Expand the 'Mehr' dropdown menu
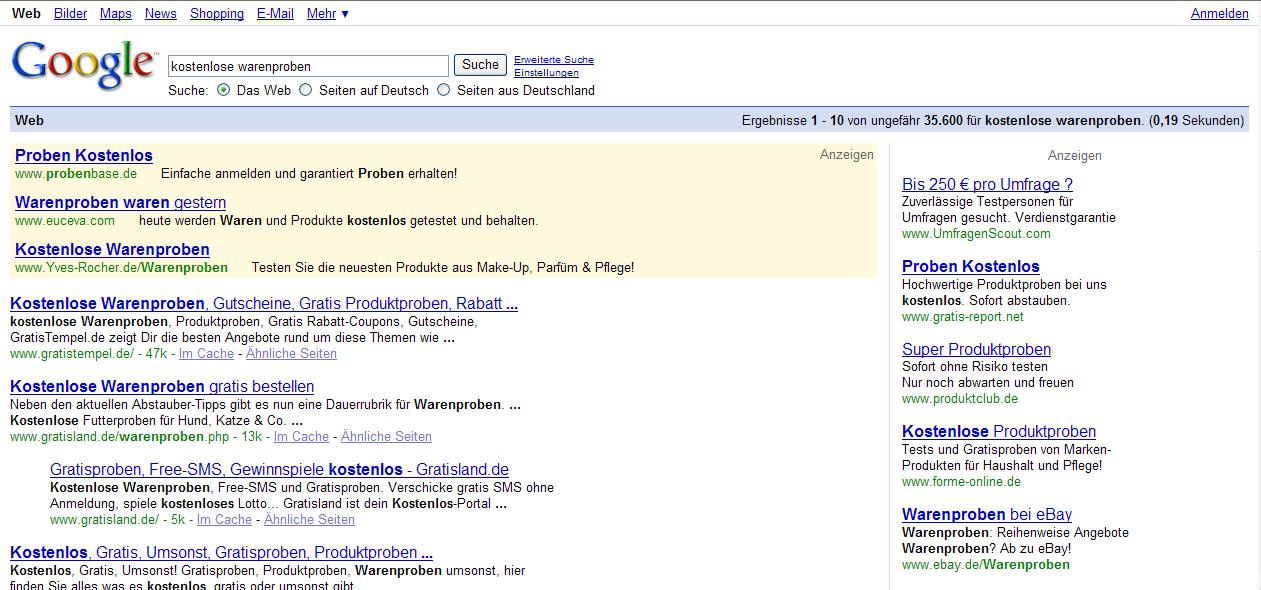The image size is (1261, 590). click(328, 13)
